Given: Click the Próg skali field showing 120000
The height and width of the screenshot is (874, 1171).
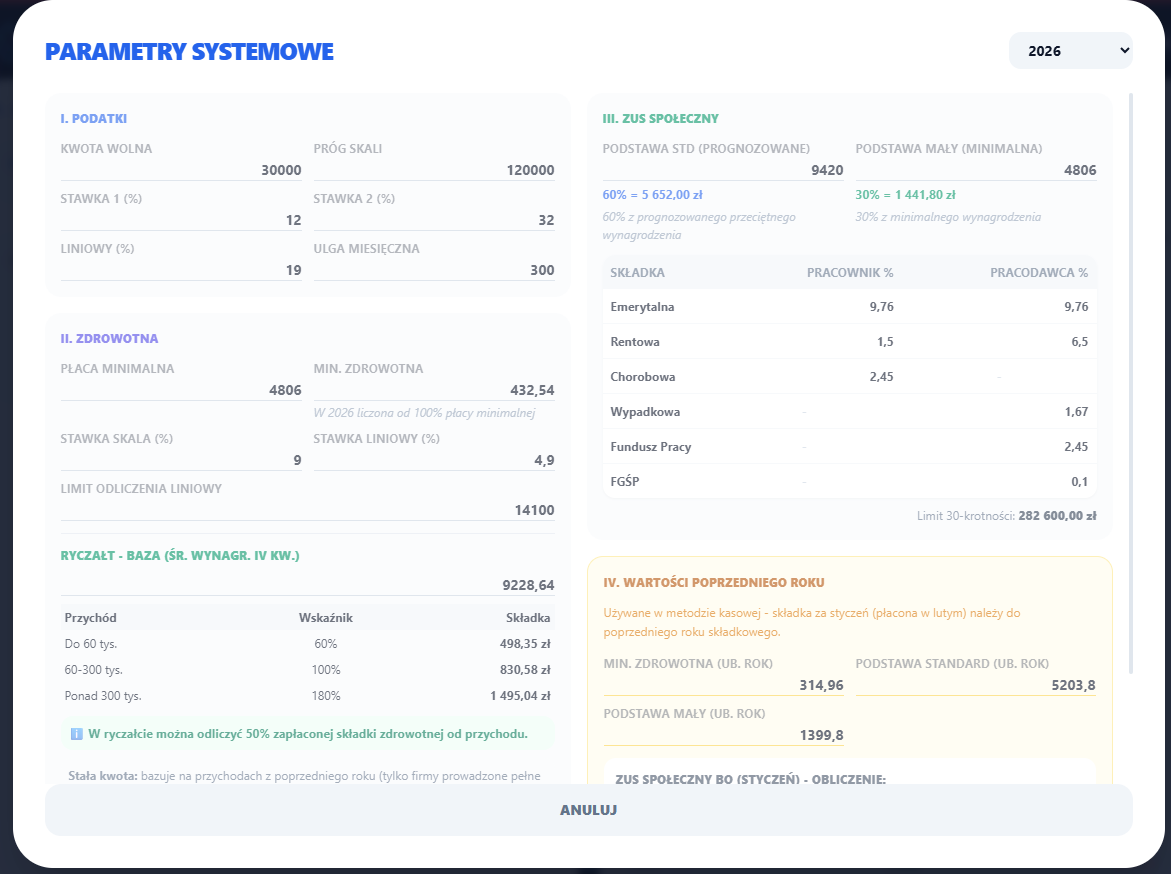Looking at the screenshot, I should tap(434, 170).
